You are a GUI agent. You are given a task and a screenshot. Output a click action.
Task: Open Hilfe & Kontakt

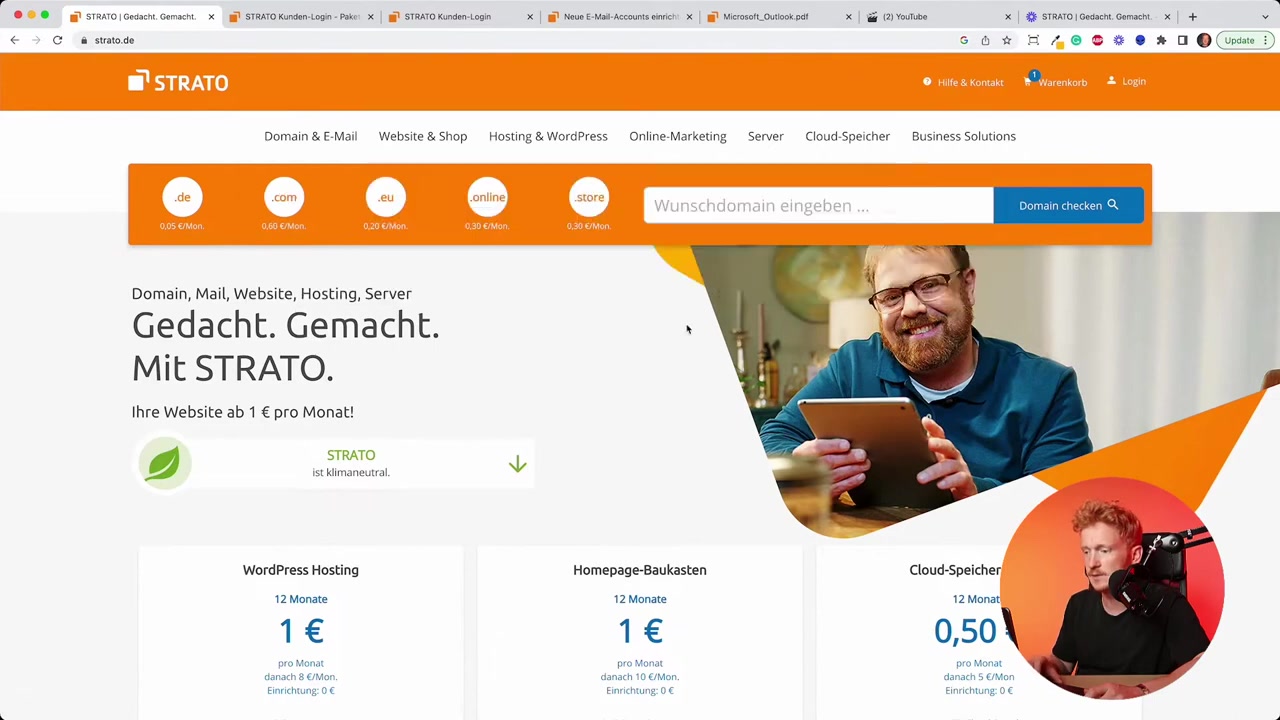(963, 82)
